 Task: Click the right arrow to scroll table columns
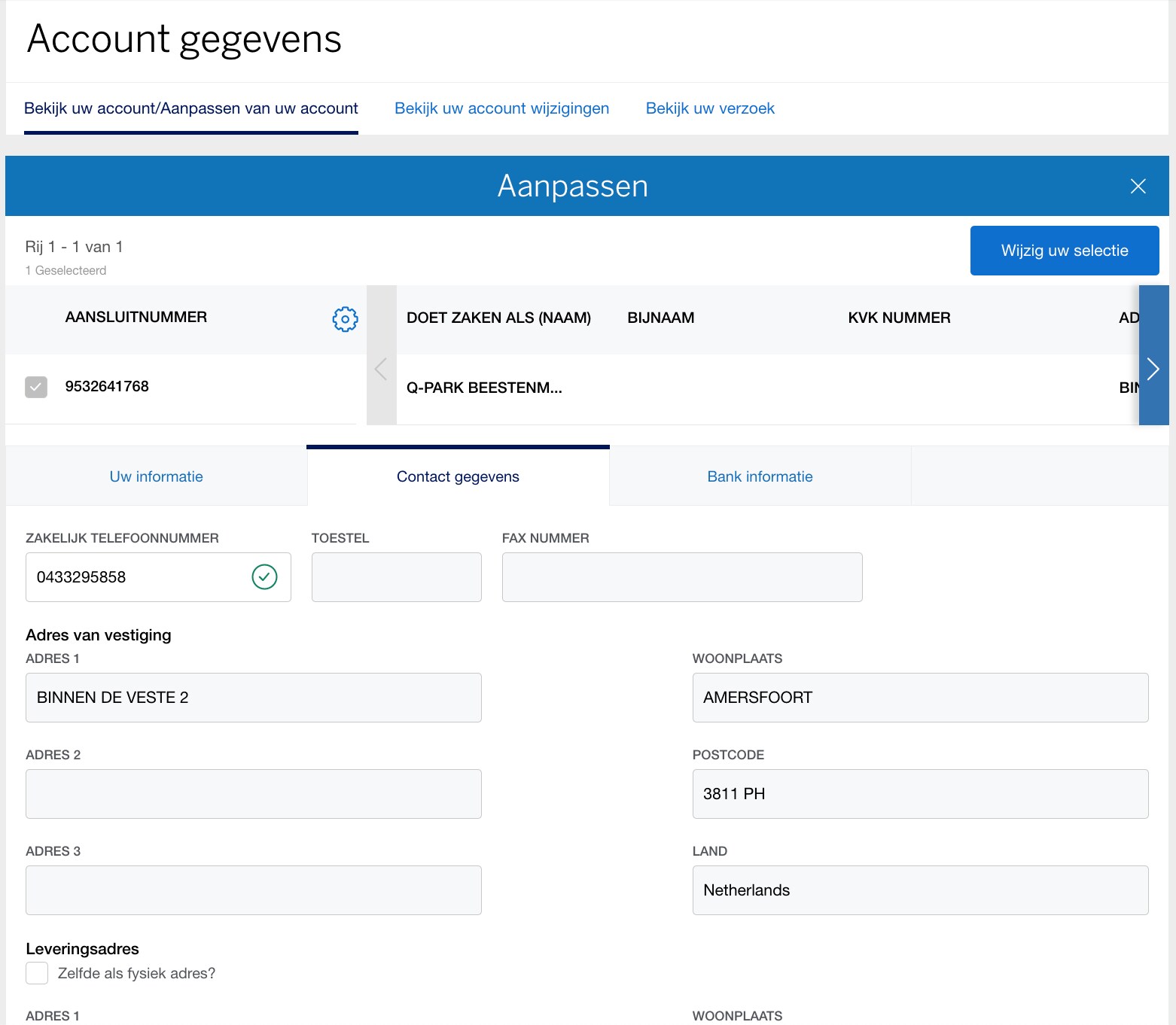click(x=1153, y=369)
